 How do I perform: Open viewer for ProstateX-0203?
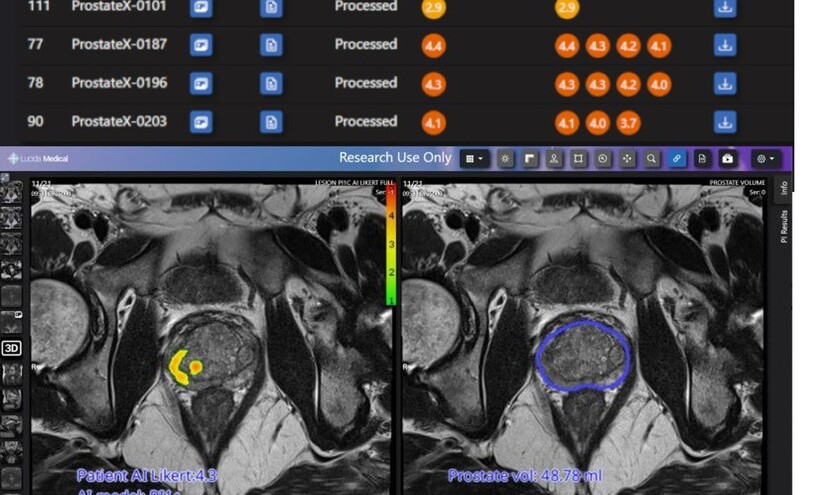pyautogui.click(x=201, y=122)
